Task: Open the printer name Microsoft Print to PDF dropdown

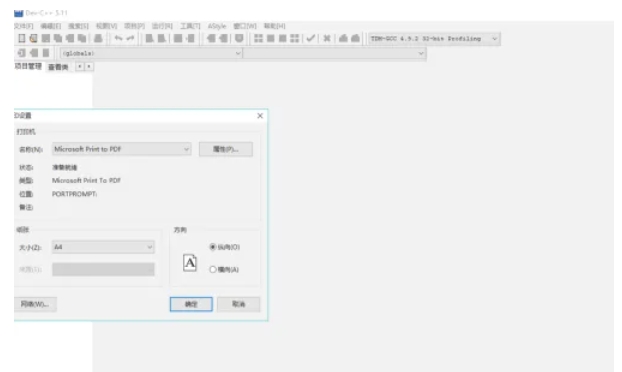Action: (121, 149)
